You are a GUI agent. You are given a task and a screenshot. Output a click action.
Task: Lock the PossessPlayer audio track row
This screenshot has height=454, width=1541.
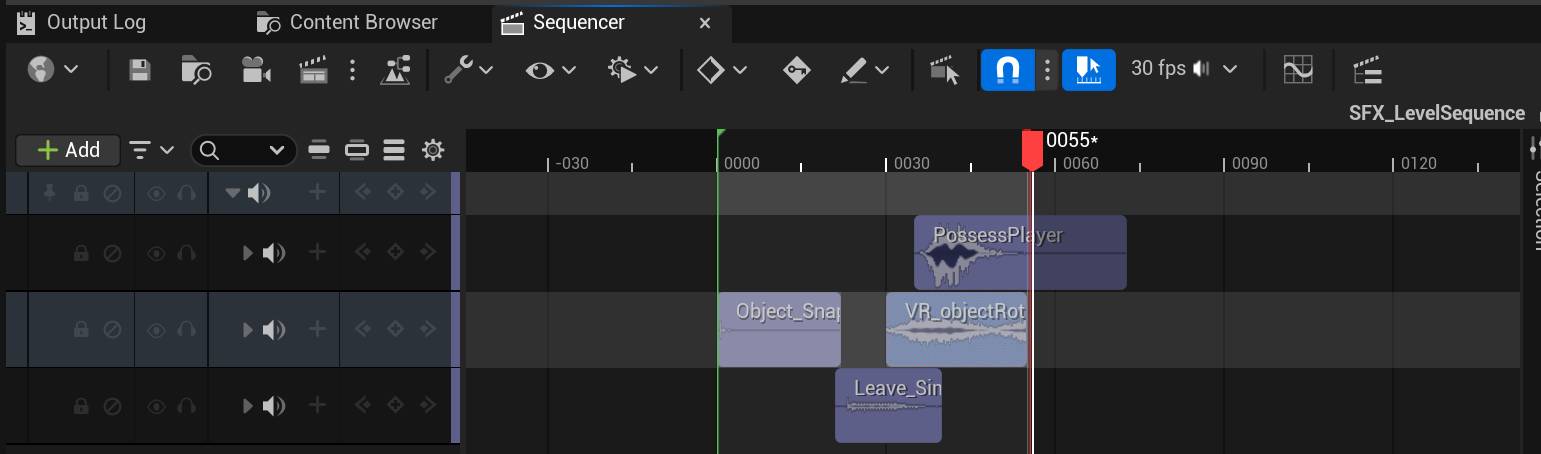81,253
